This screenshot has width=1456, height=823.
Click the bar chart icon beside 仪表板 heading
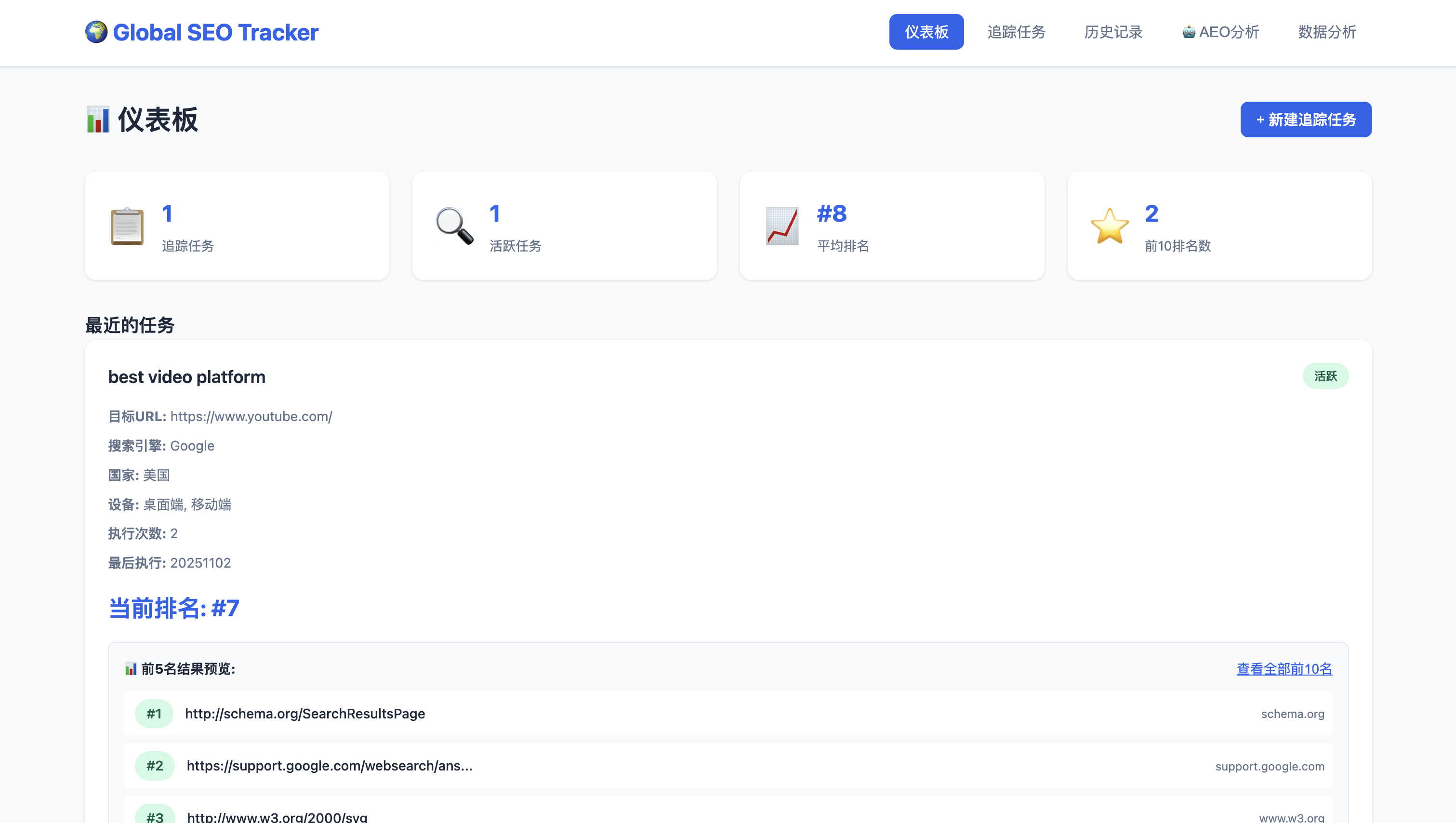pos(98,120)
